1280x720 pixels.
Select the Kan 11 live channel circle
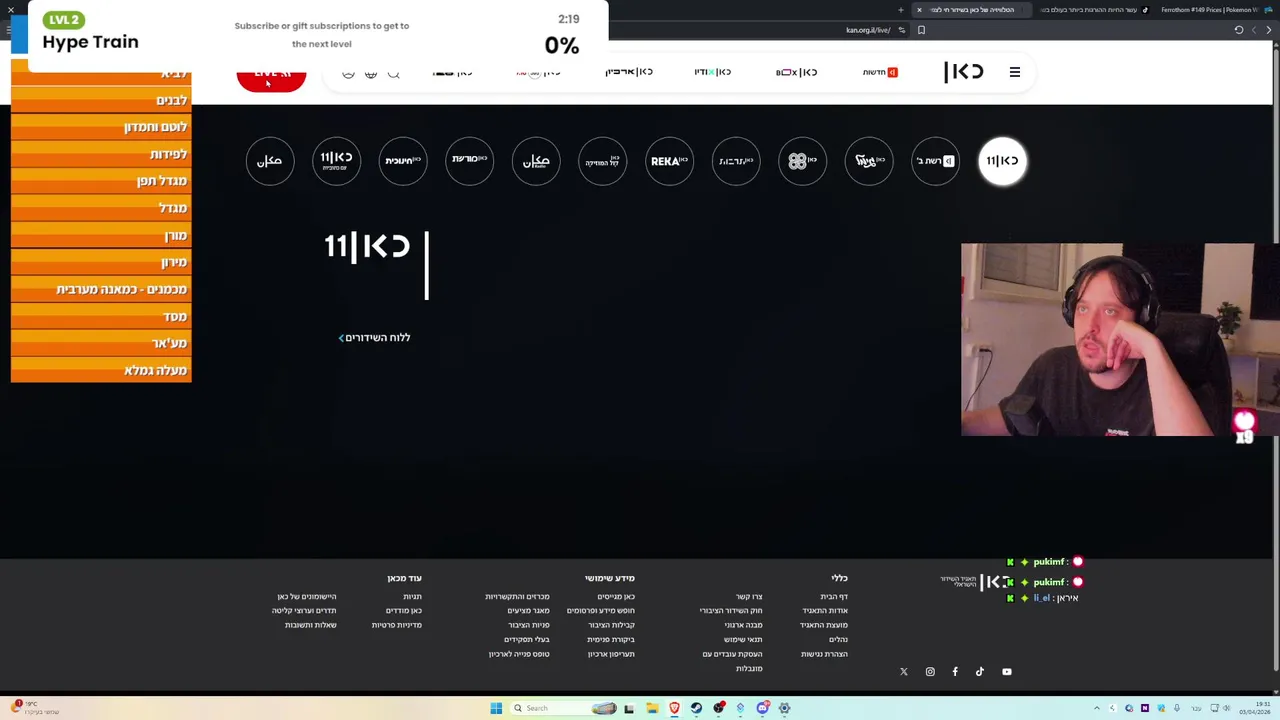[1002, 161]
